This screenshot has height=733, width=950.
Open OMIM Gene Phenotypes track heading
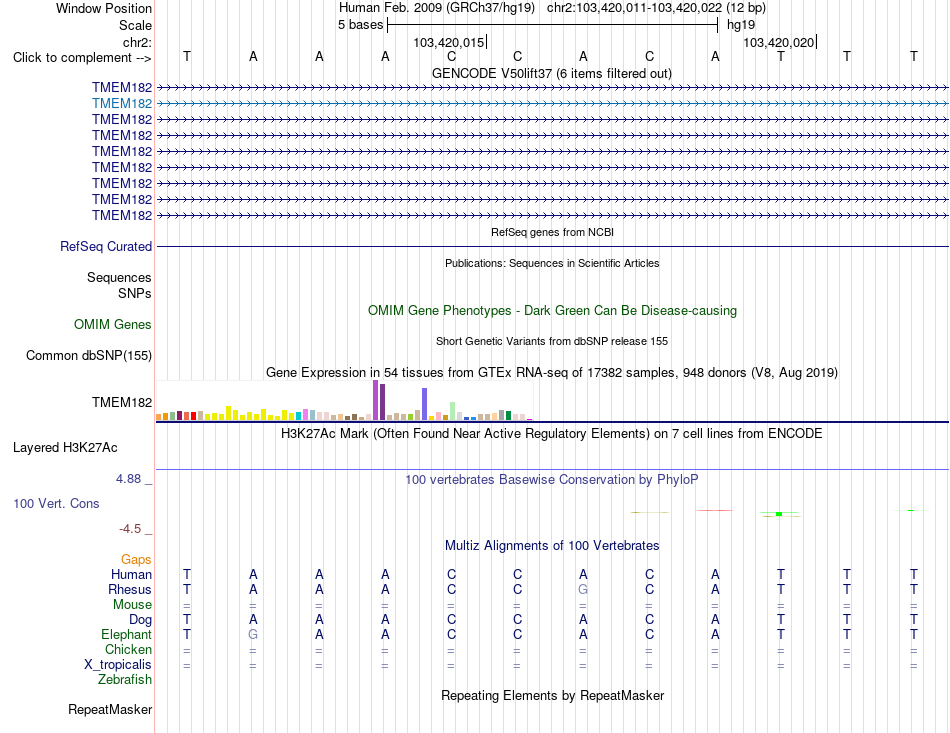coord(553,310)
